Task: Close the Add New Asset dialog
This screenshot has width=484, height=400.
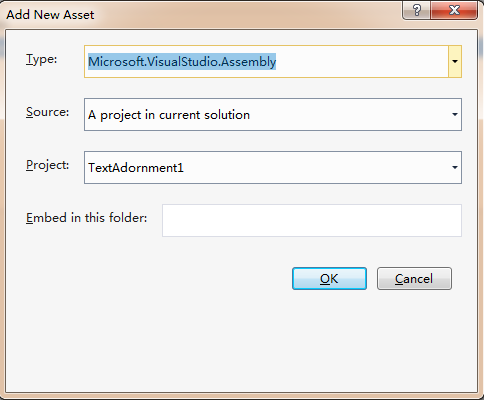Action: 454,10
